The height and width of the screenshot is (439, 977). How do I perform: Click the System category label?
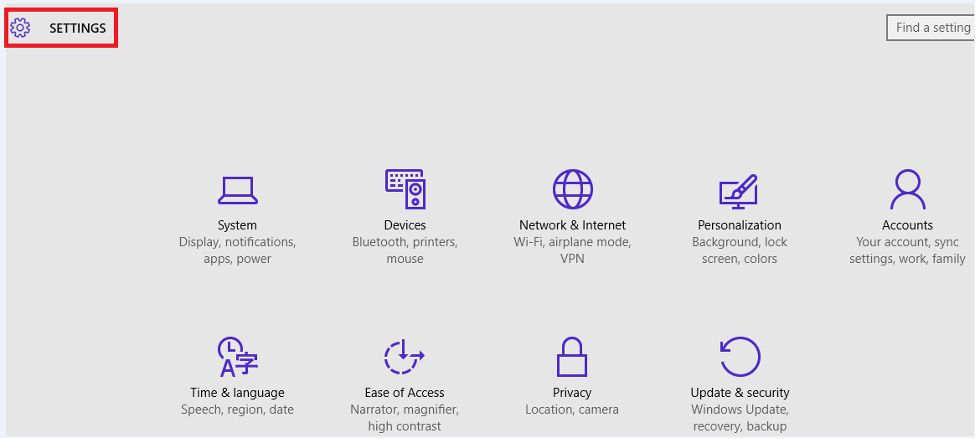[237, 225]
